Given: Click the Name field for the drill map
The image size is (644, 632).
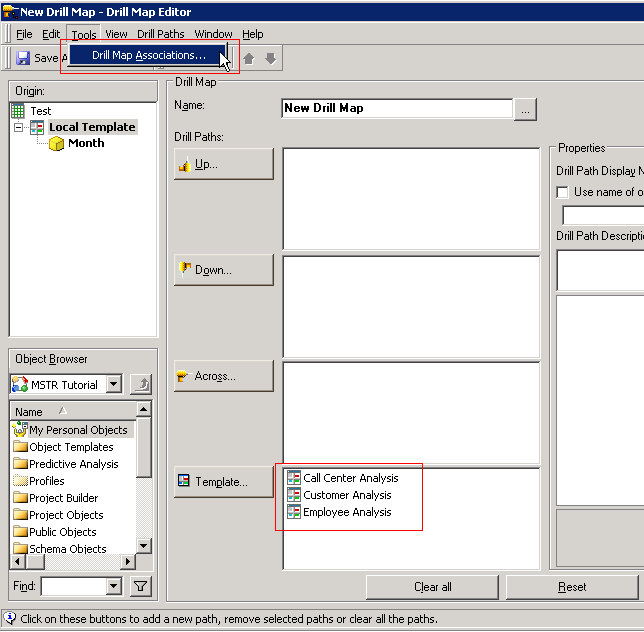Looking at the screenshot, I should coord(396,108).
